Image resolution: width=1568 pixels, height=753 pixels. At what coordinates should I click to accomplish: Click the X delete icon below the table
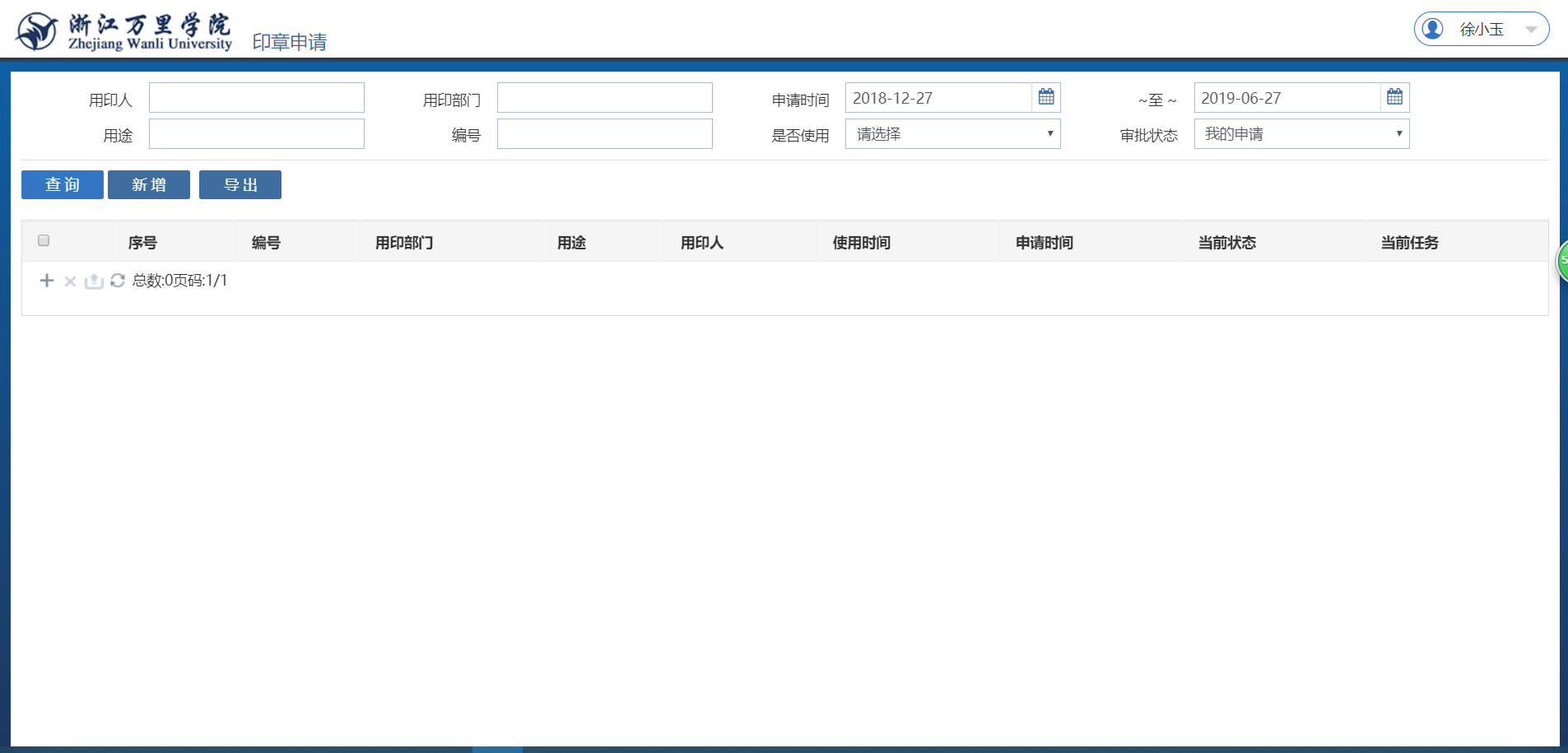pyautogui.click(x=70, y=281)
